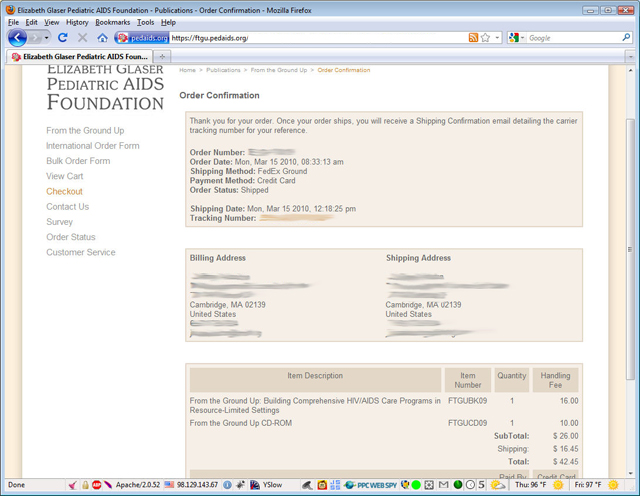Viewport: 640px width, 496px height.
Task: Open the View menu
Action: click(x=51, y=22)
